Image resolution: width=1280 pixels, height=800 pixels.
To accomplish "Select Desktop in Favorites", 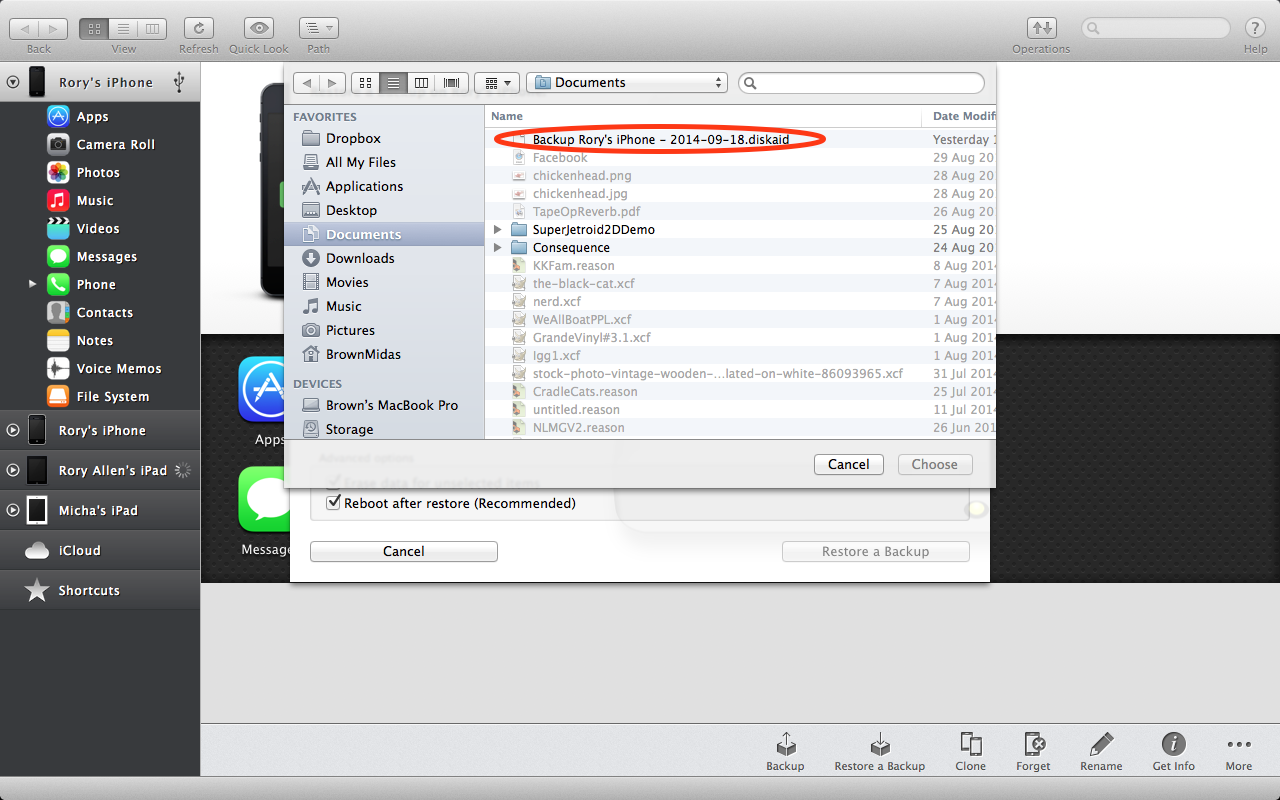I will point(339,210).
